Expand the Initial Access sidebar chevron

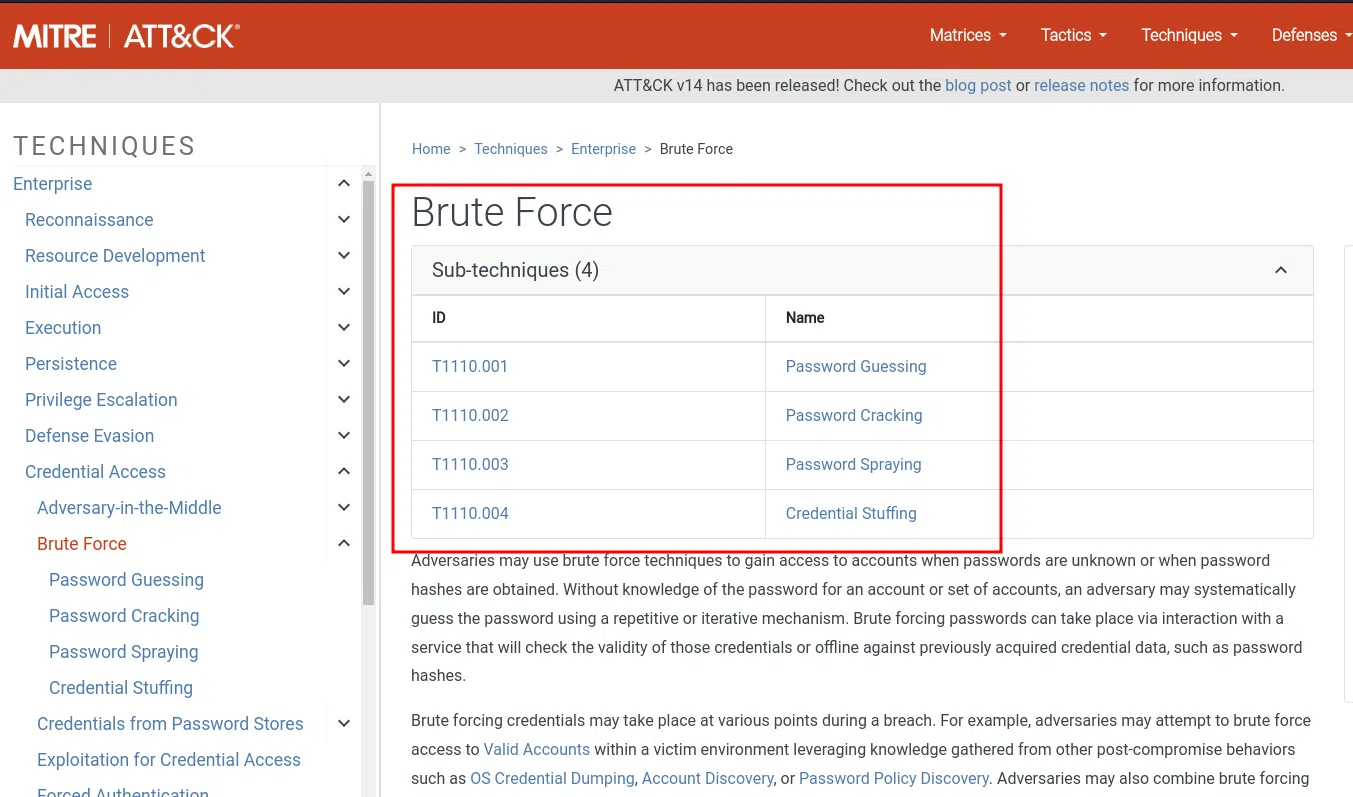coord(343,292)
